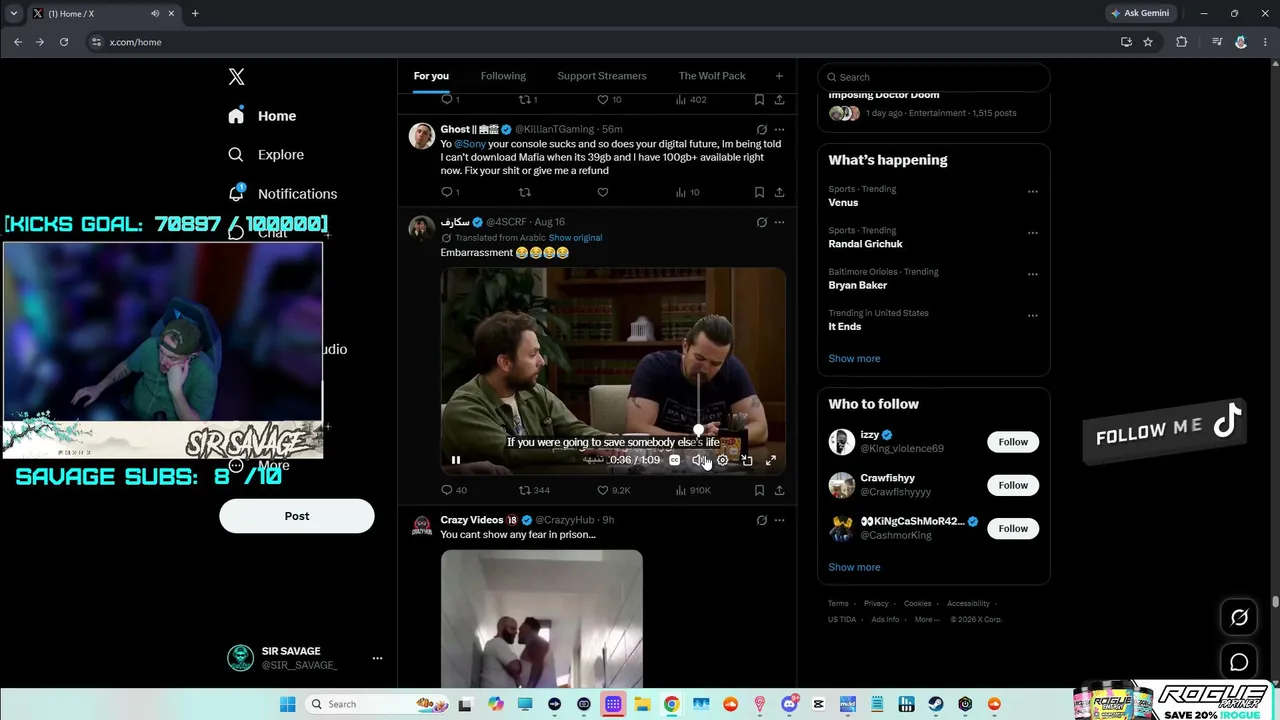Image resolution: width=1280 pixels, height=720 pixels.
Task: Repost the Embarrassment post
Action: click(x=525, y=490)
